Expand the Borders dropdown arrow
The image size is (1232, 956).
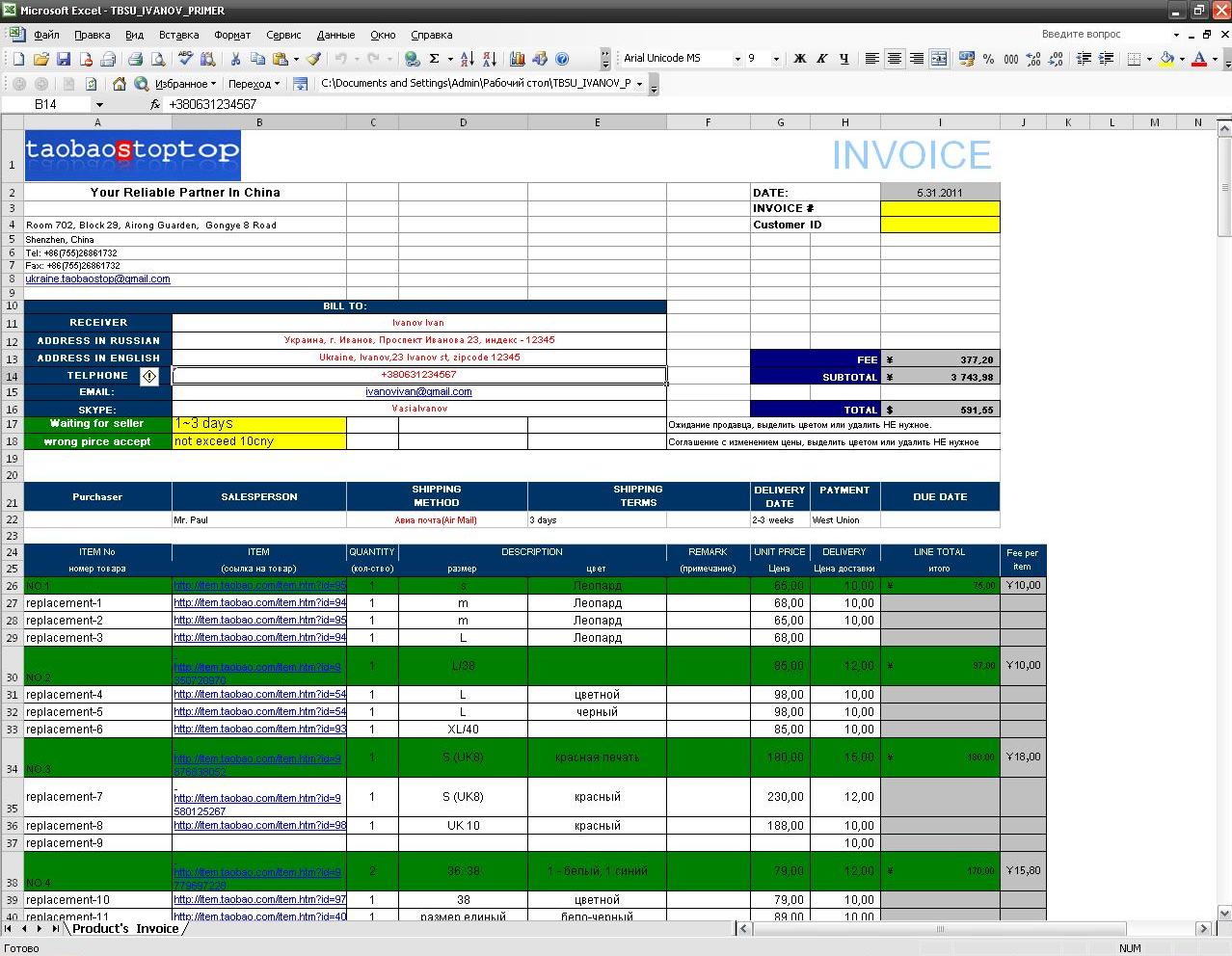(1149, 59)
